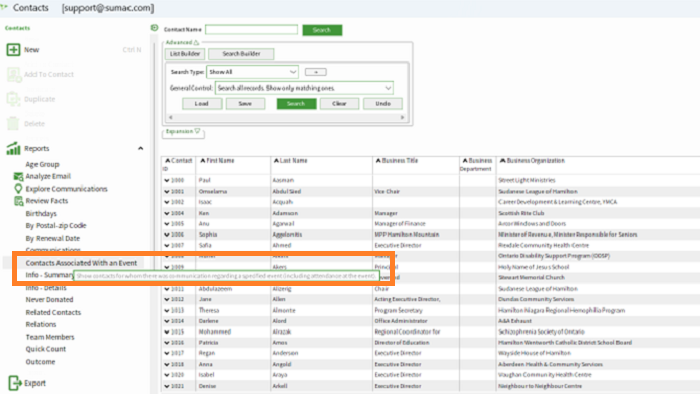Click the Export icon
This screenshot has width=700, height=394.
(x=15, y=383)
